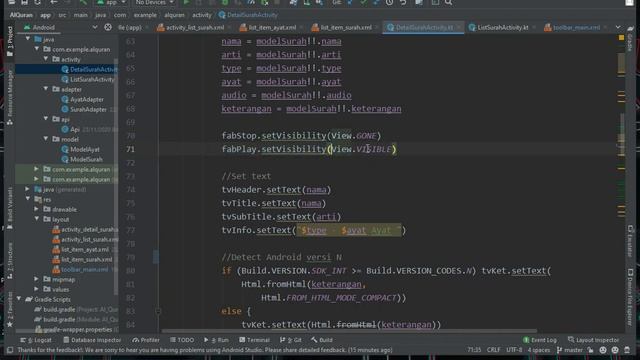Image resolution: width=640 pixels, height=360 pixels.
Task: Click the undo arrow in the toolbar
Action: coord(403,2)
